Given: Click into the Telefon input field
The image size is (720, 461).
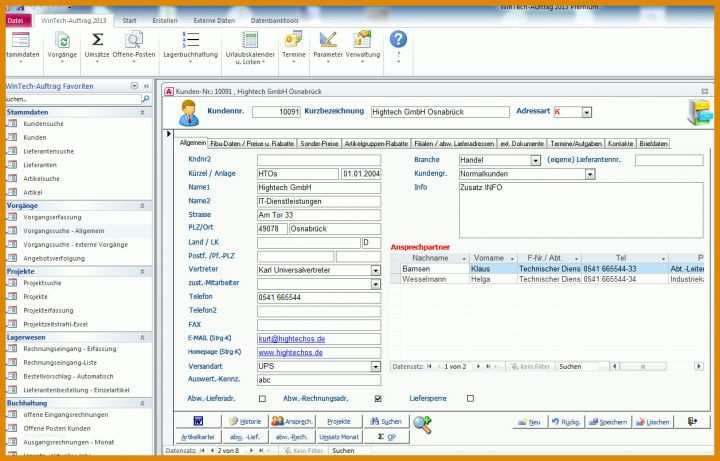Looking at the screenshot, I should (x=319, y=298).
